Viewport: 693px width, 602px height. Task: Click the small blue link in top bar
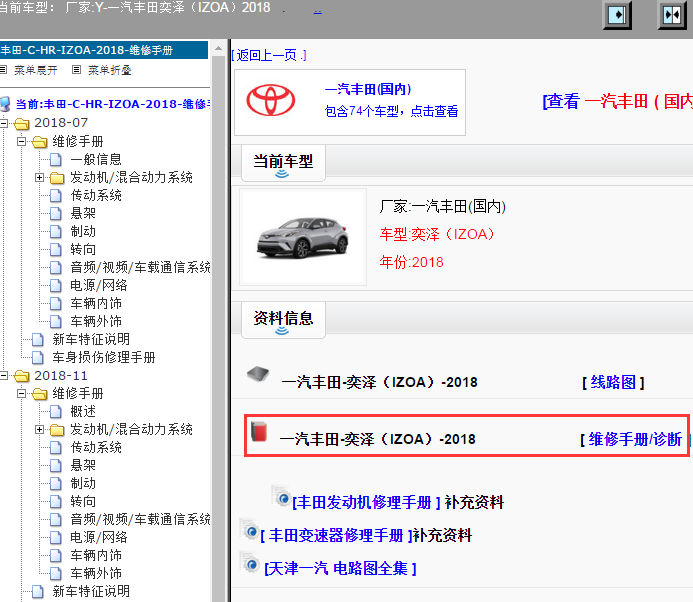coord(317,11)
